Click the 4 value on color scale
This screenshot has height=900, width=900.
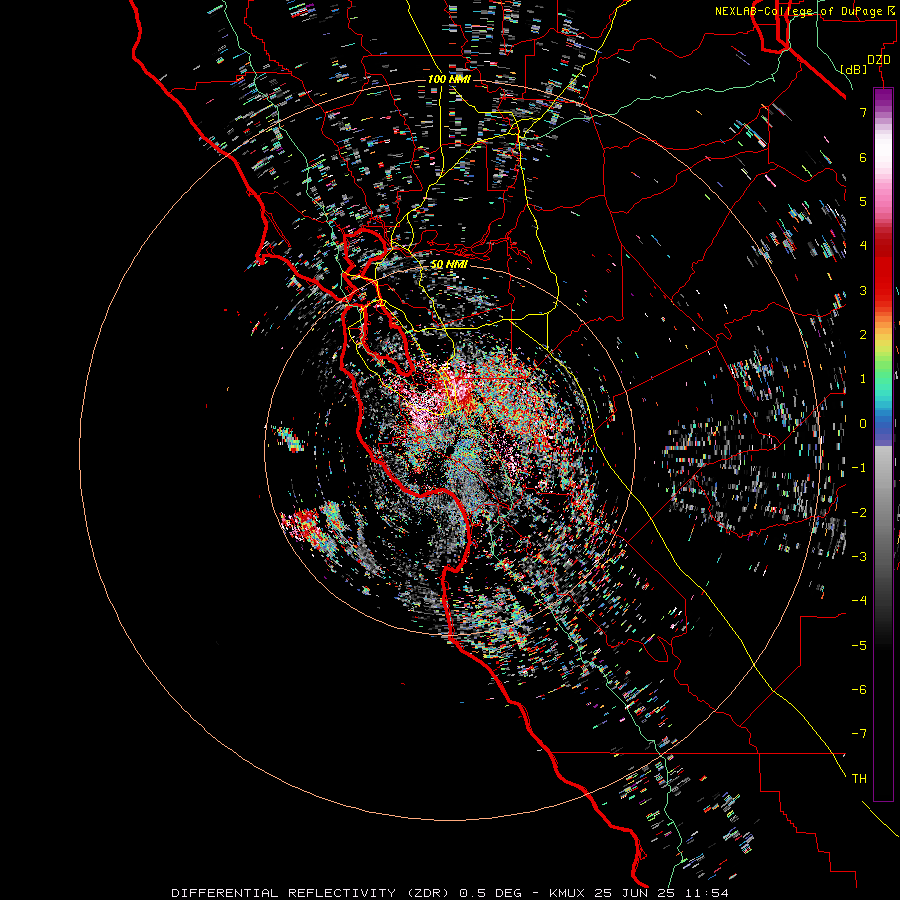click(x=863, y=246)
